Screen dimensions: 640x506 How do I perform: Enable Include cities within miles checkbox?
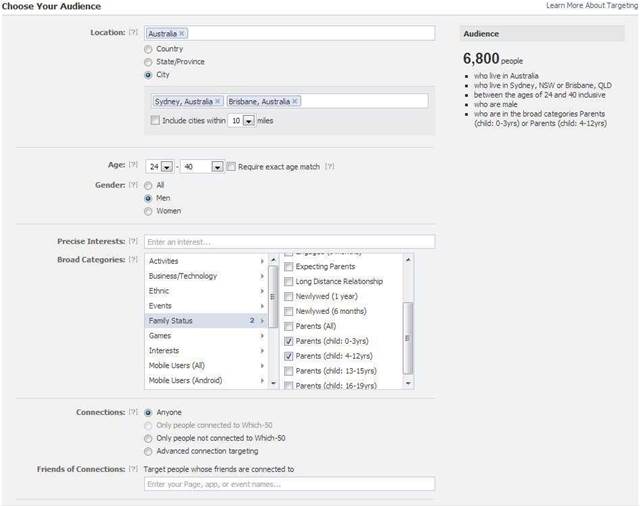(x=155, y=120)
